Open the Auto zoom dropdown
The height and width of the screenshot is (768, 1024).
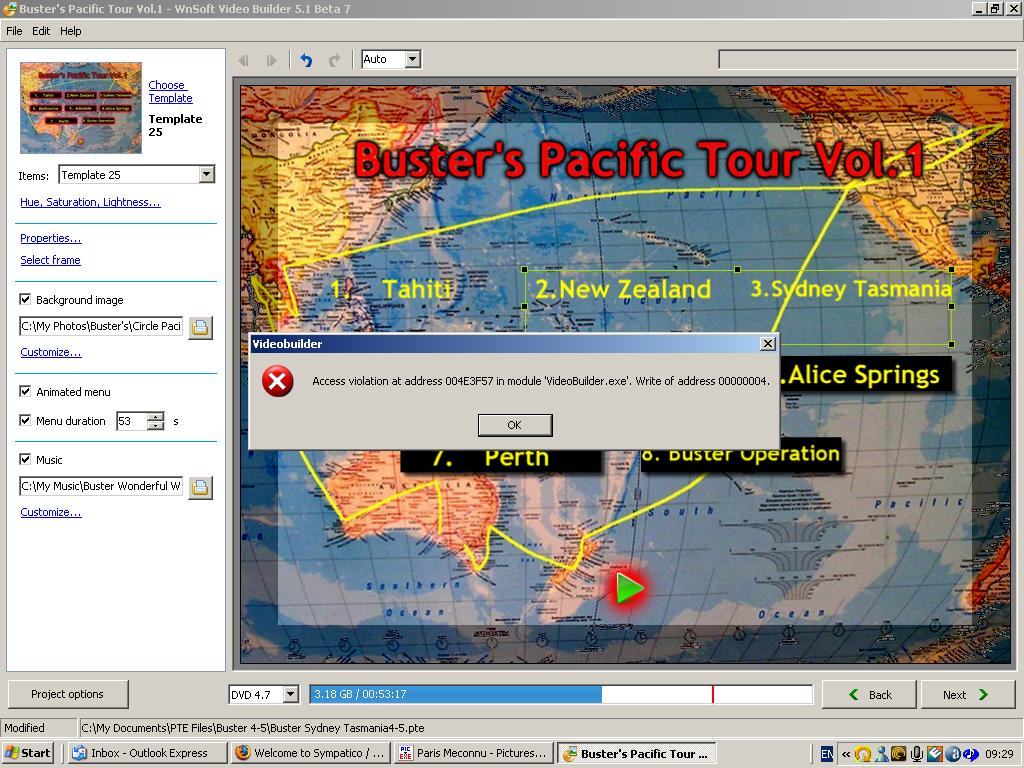coord(412,60)
